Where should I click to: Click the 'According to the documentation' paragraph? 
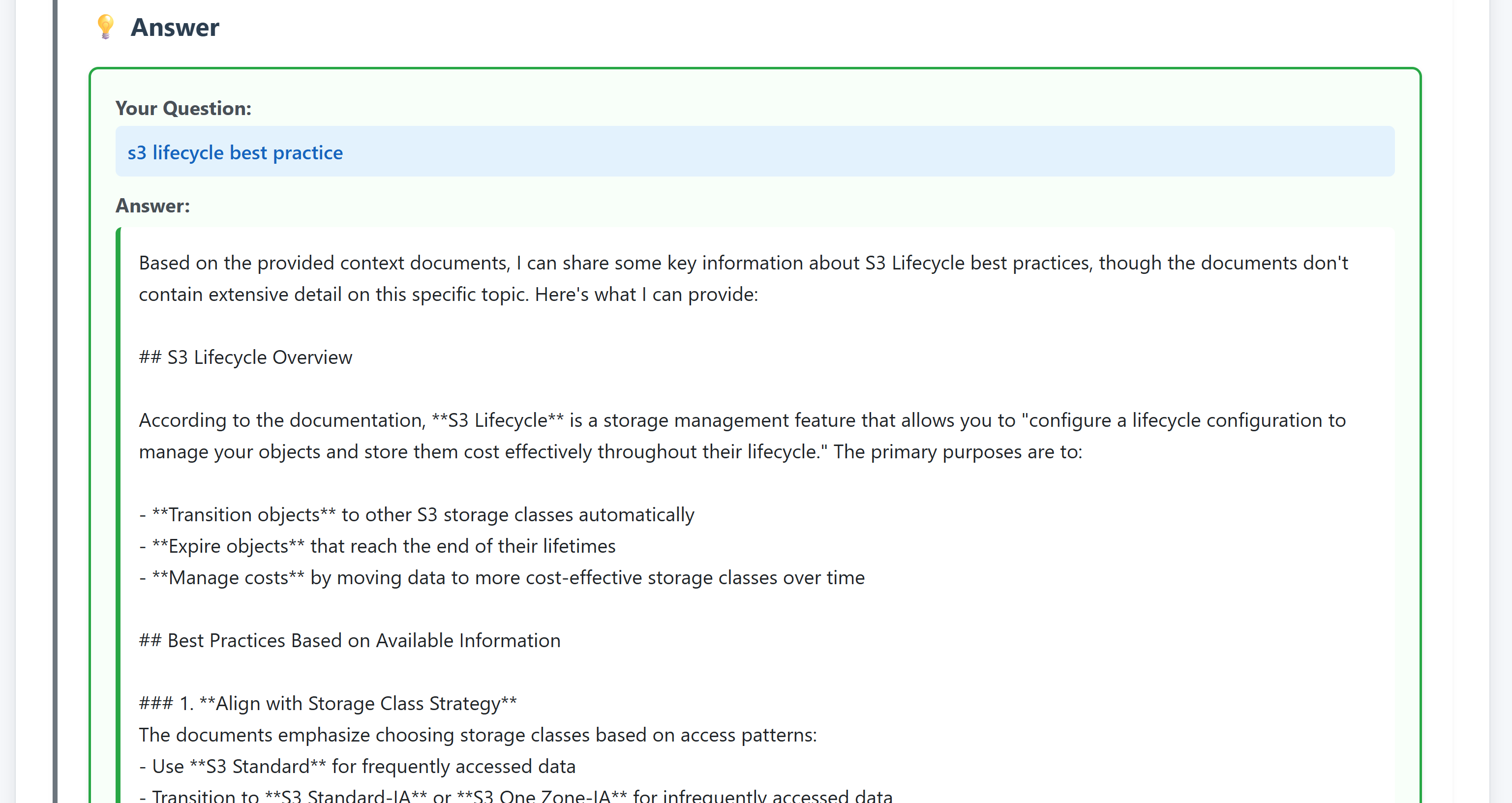click(x=742, y=421)
